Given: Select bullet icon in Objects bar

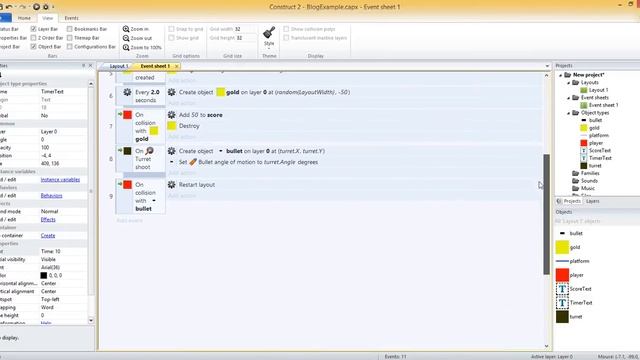Looking at the screenshot, I should (562, 233).
